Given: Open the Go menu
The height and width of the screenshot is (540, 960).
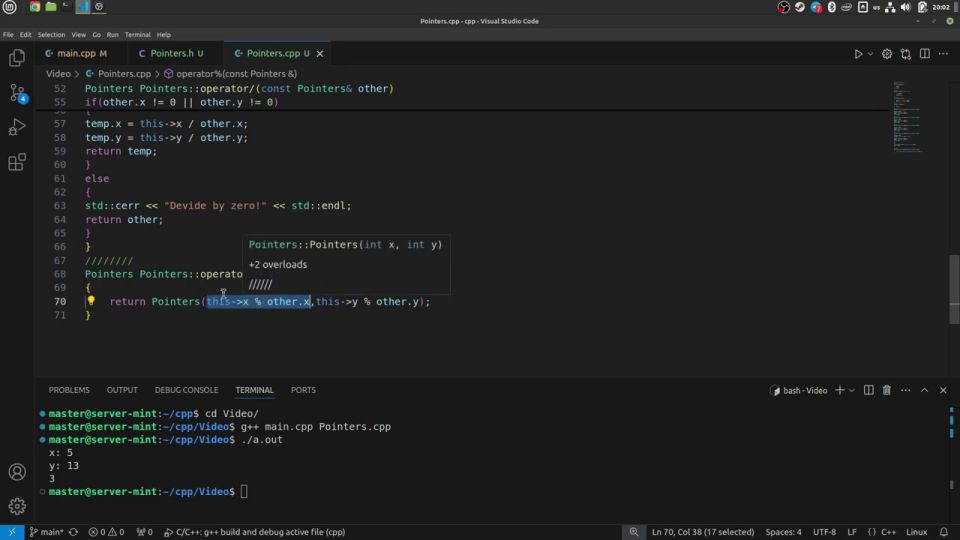Looking at the screenshot, I should point(96,35).
